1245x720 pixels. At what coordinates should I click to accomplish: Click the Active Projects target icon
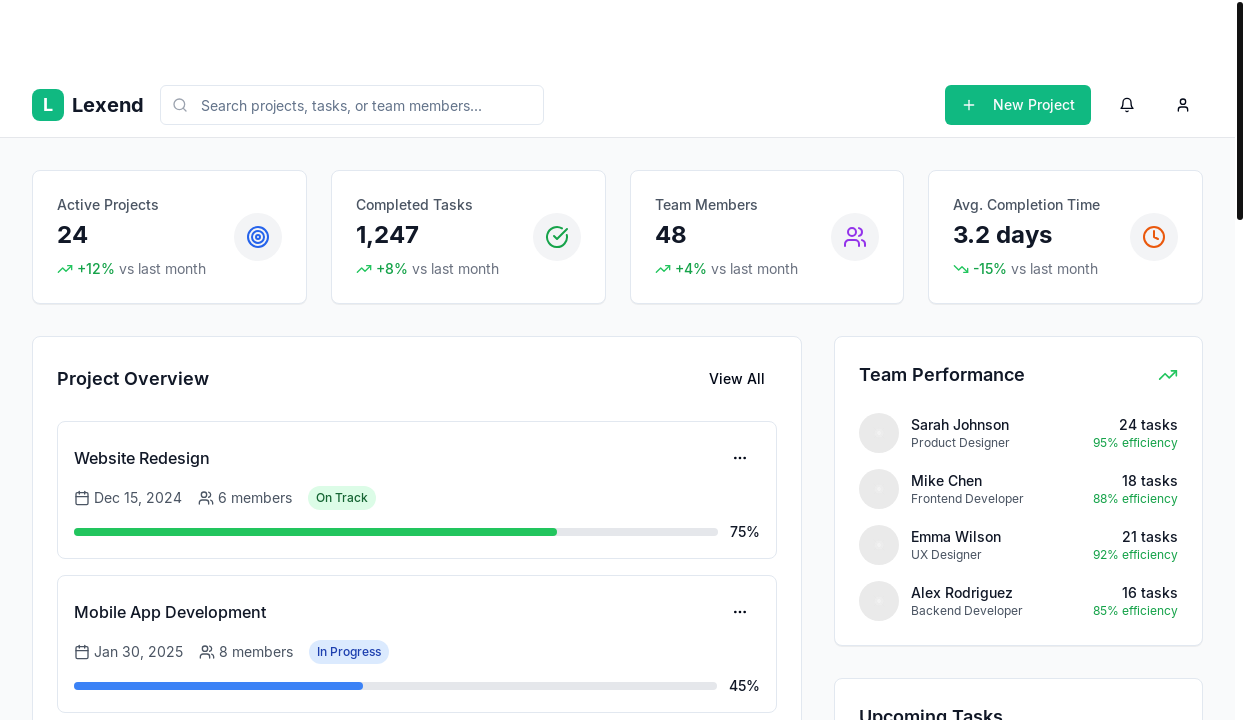click(258, 237)
